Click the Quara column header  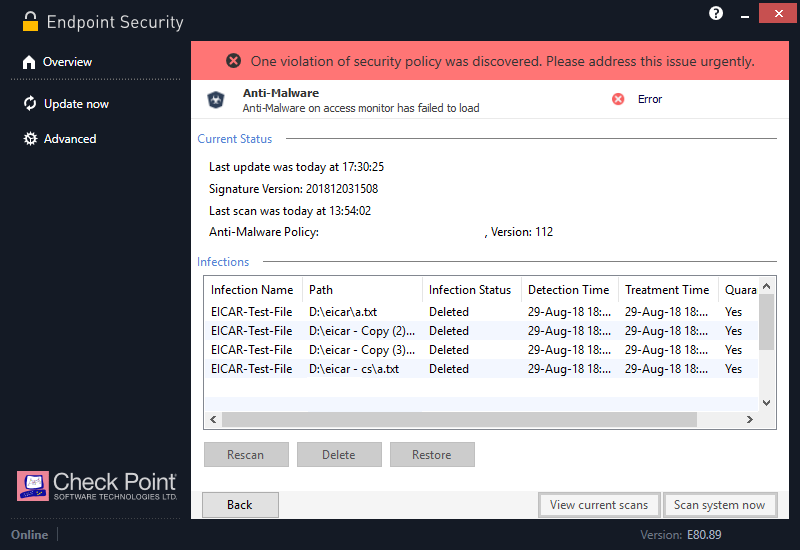coord(739,290)
